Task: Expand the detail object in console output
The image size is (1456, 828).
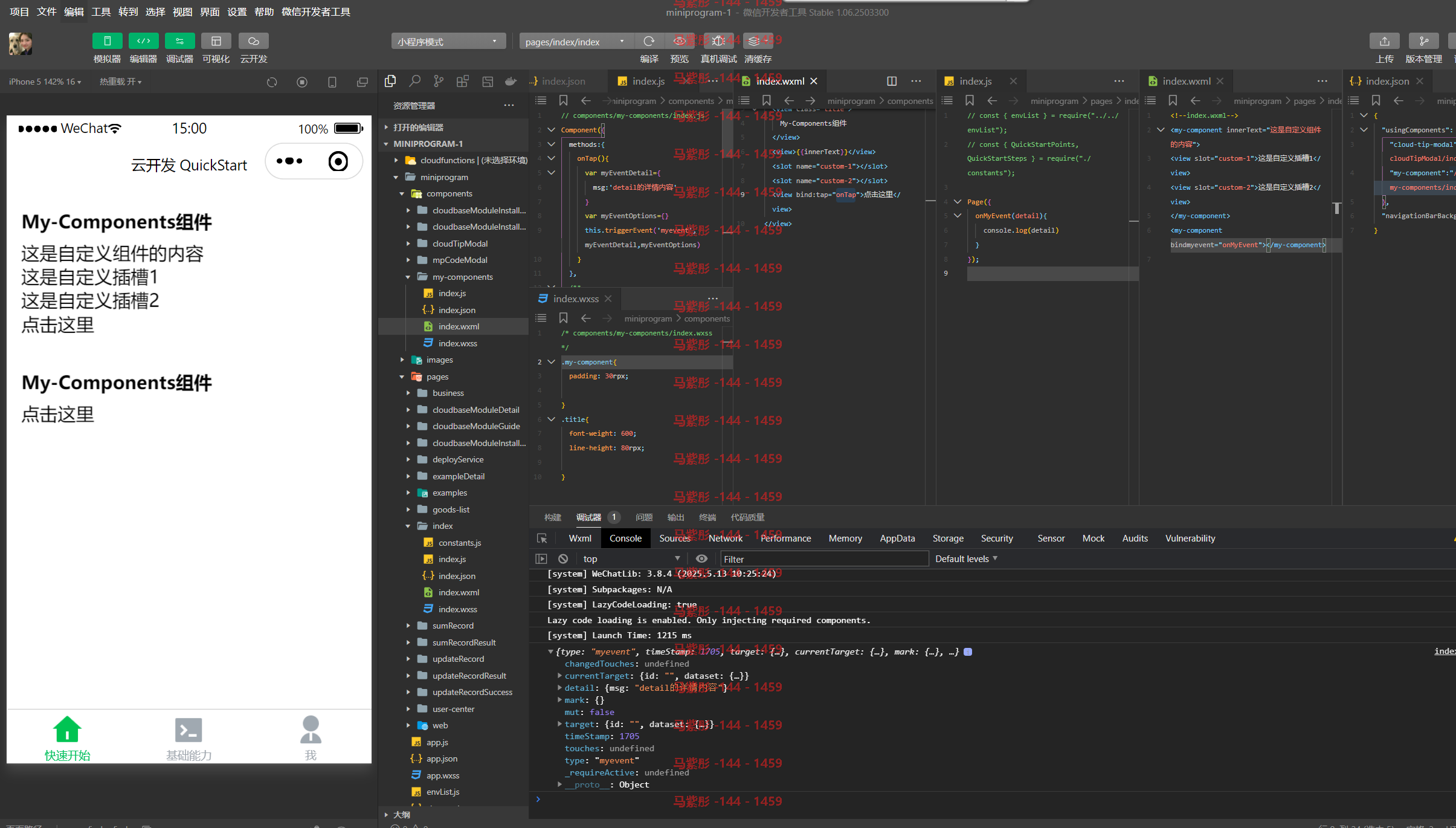Action: tap(559, 688)
